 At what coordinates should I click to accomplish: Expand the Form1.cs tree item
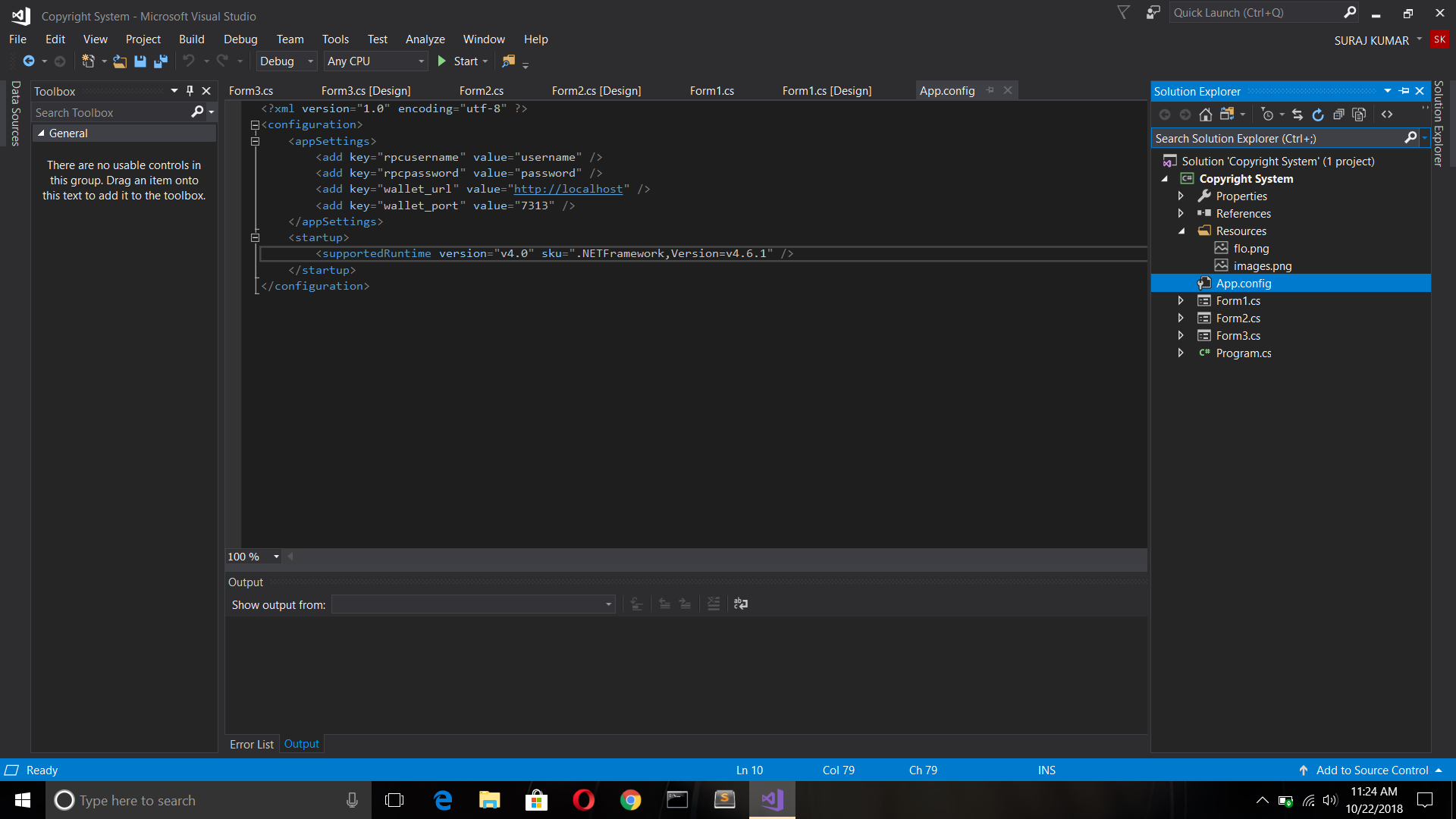tap(1181, 300)
